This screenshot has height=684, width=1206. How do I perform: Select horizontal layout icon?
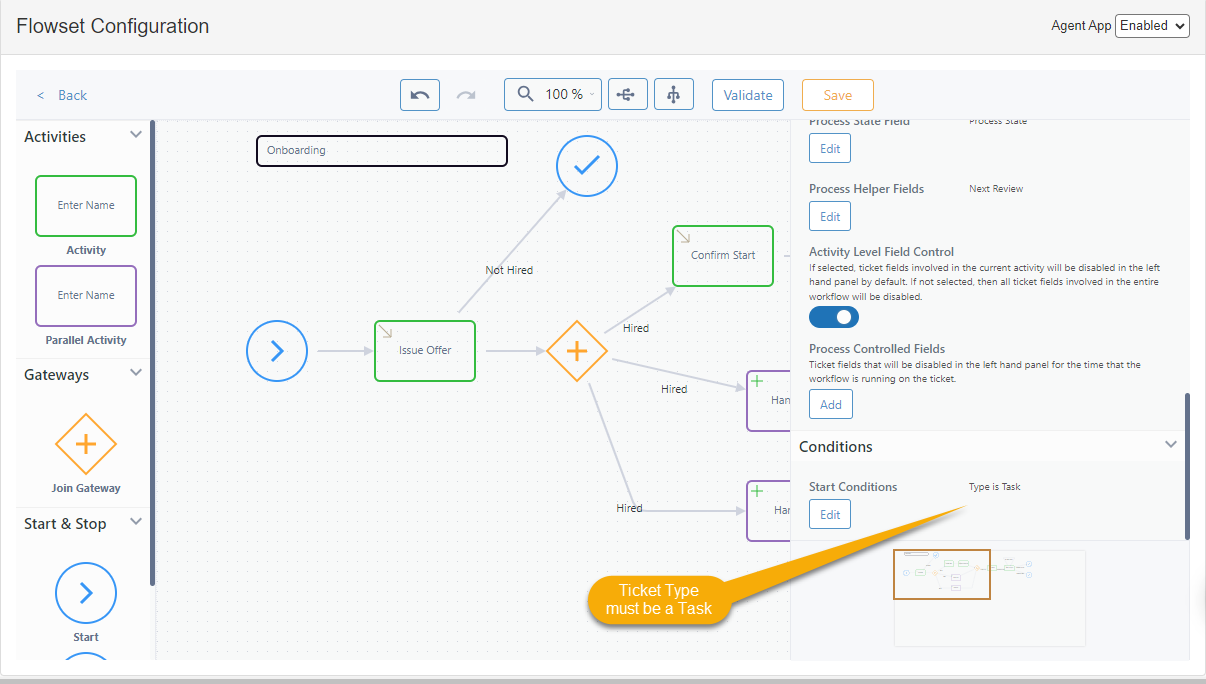(626, 95)
